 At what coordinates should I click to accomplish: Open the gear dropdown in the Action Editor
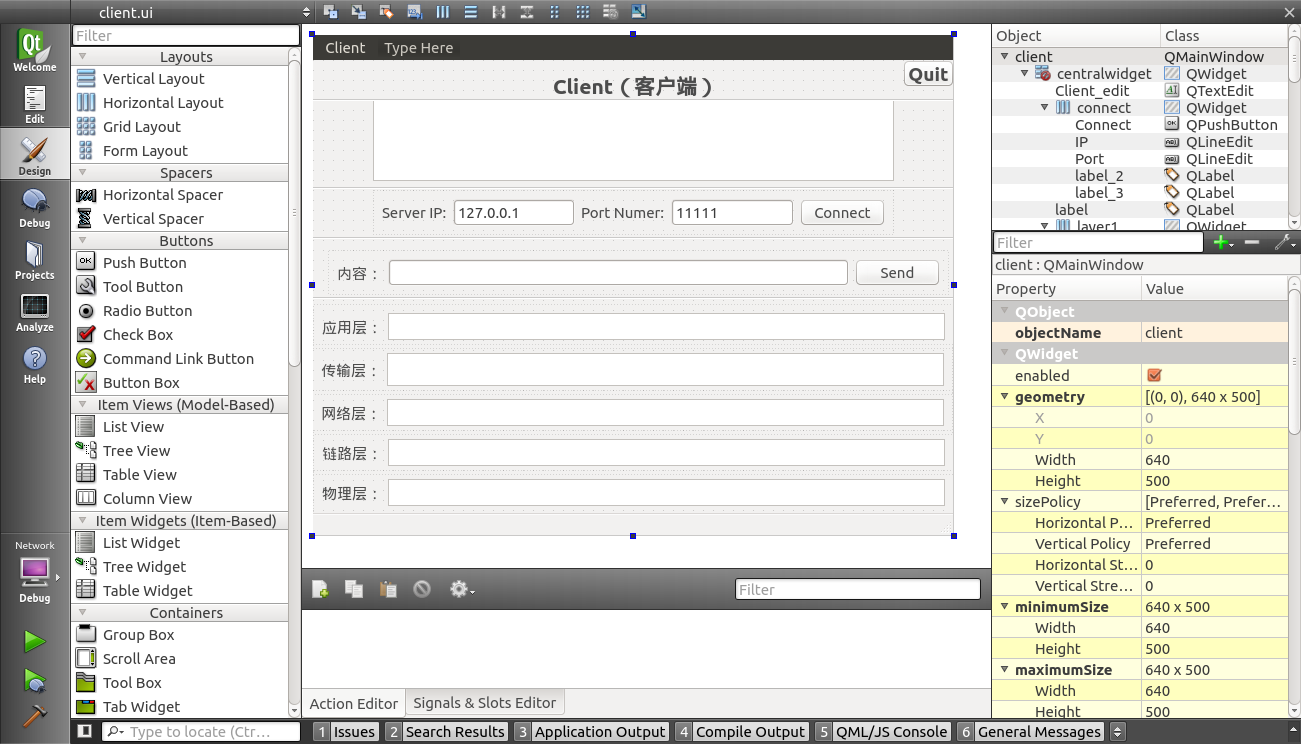coord(462,589)
